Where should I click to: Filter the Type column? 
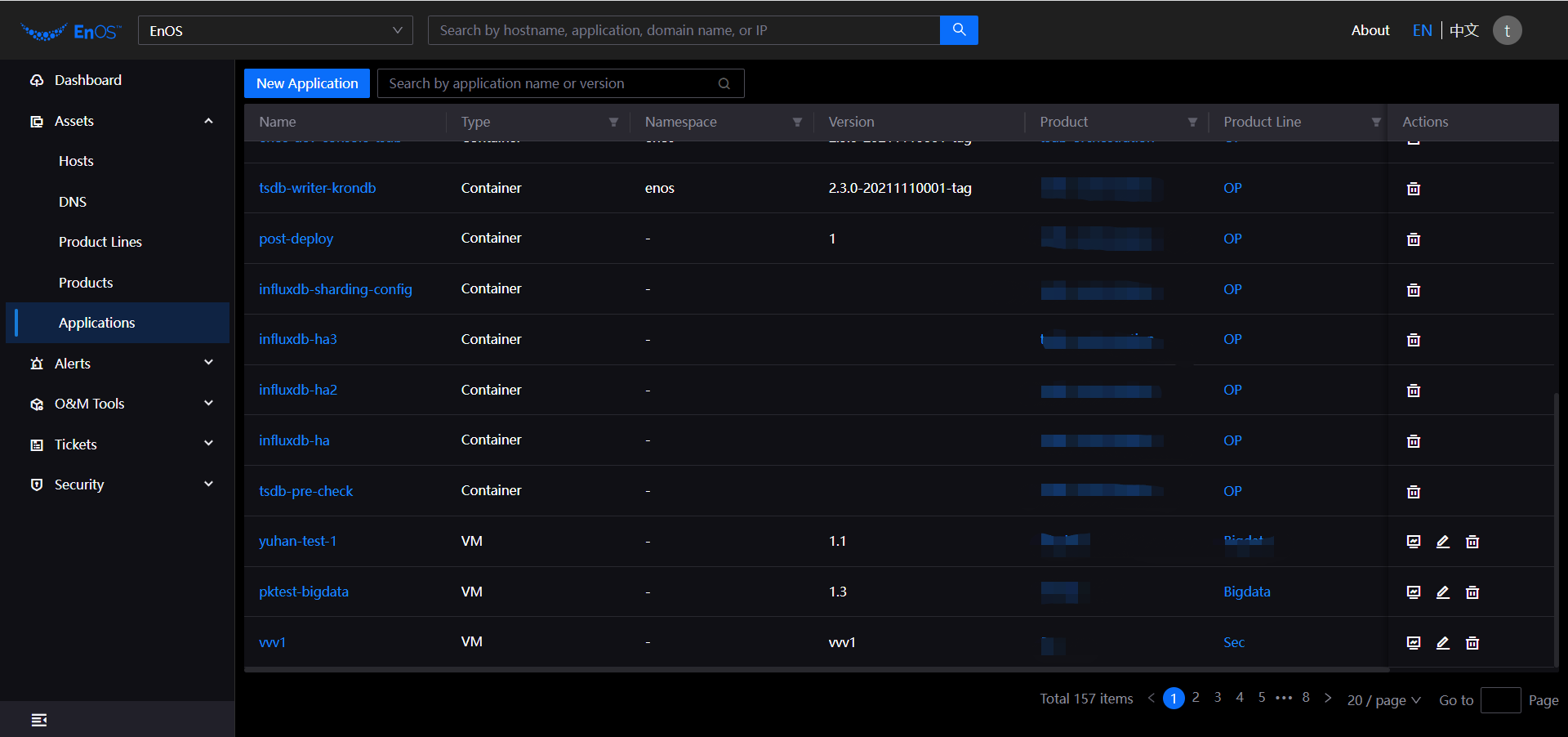(613, 122)
